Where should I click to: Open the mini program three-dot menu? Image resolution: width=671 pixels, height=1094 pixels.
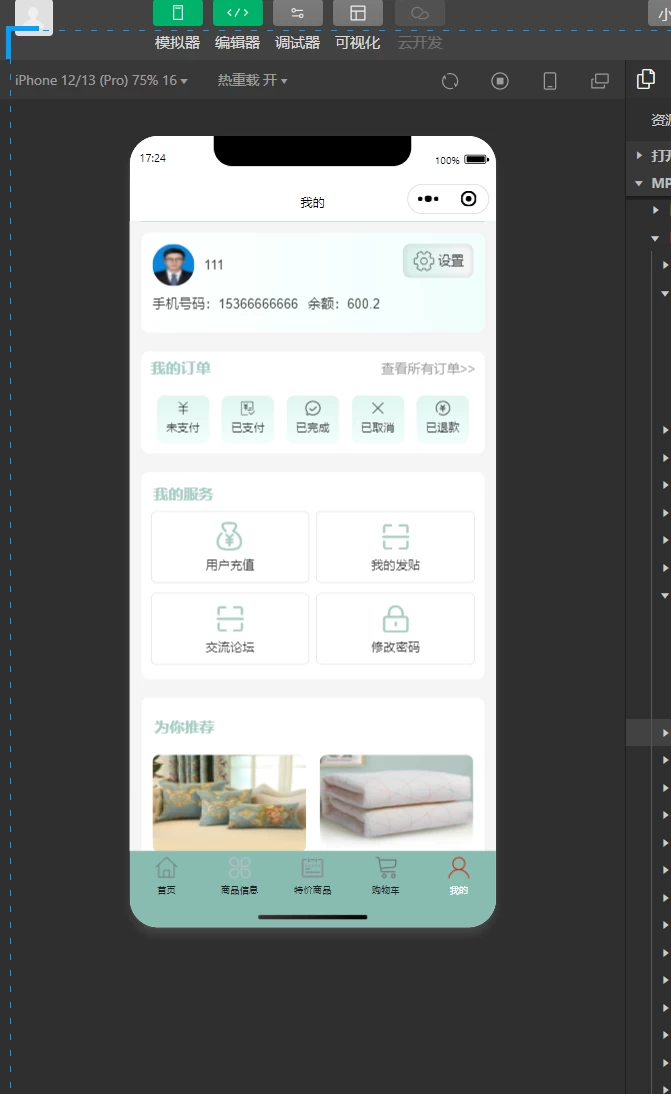pos(428,199)
